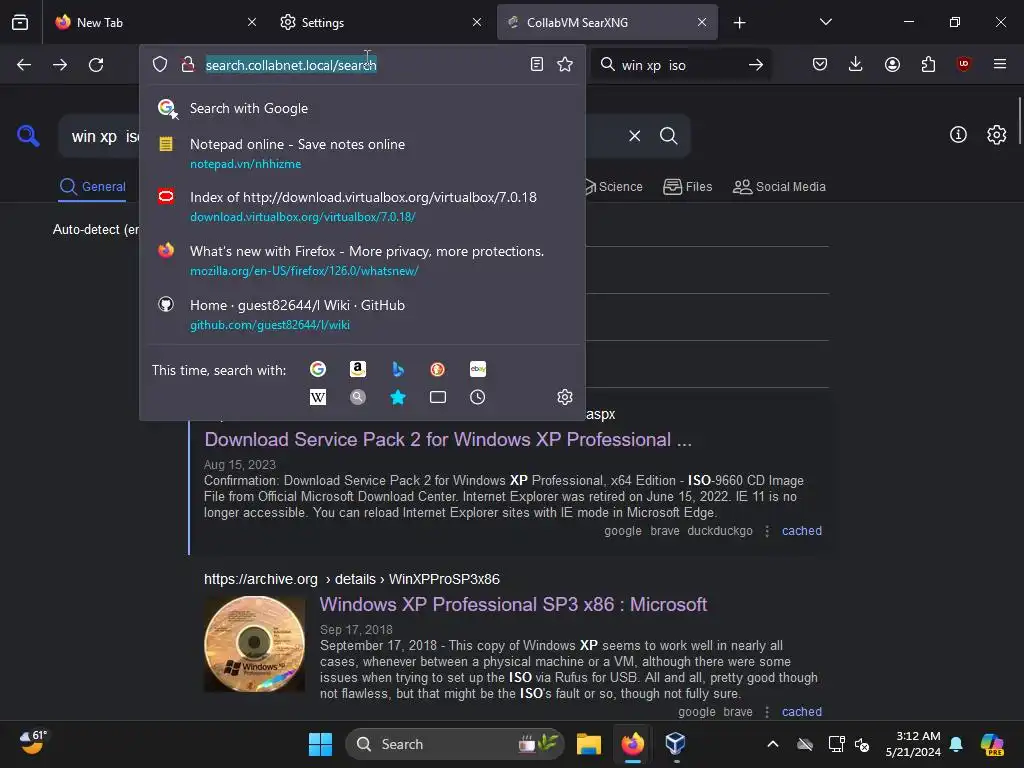Open the Pocket save button
This screenshot has width=1024, height=768.
pyautogui.click(x=820, y=64)
